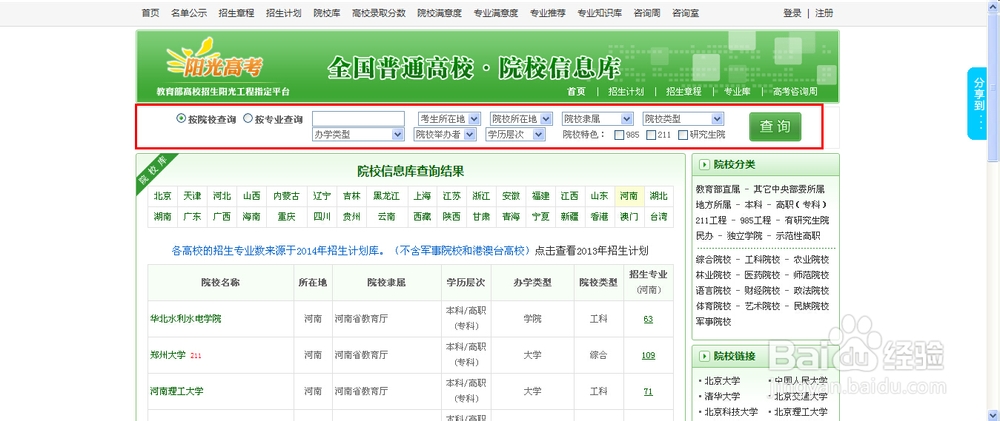
Task: Open 招生章程 in the top navigation
Action: [x=236, y=13]
